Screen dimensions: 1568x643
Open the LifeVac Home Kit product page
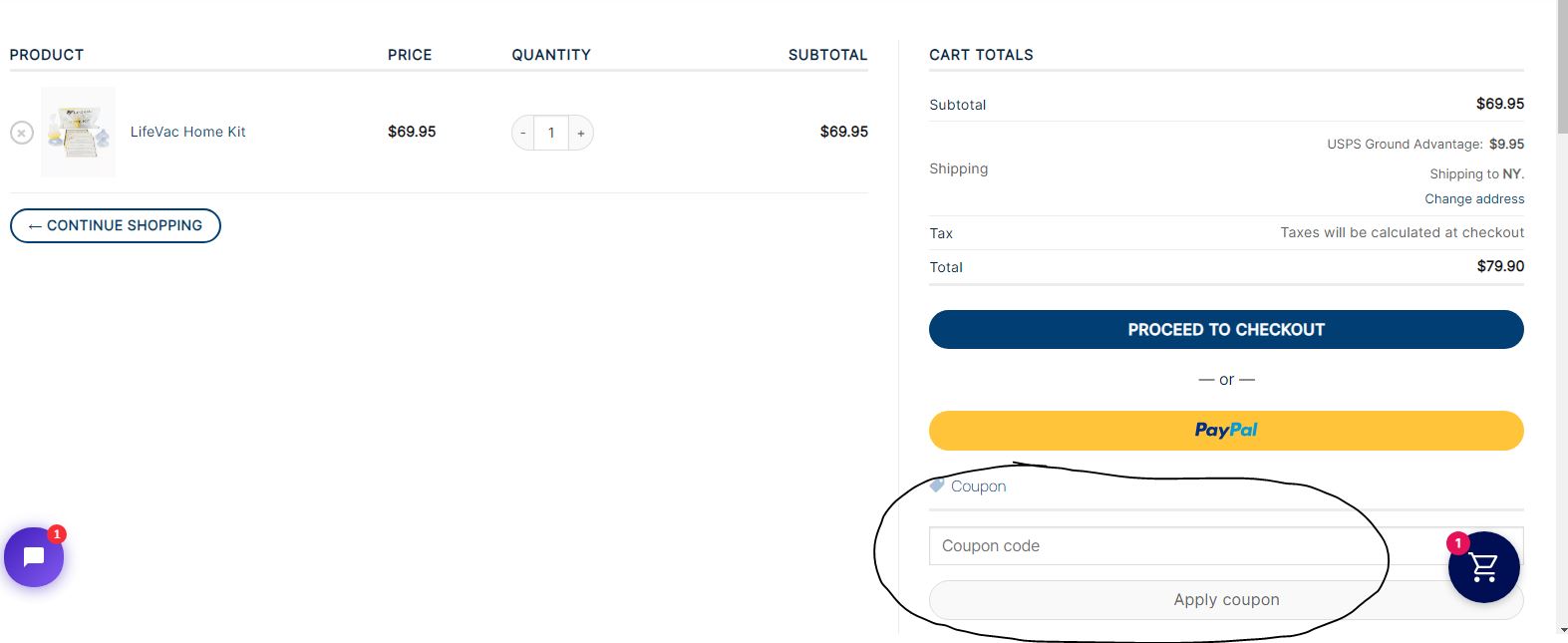(187, 132)
